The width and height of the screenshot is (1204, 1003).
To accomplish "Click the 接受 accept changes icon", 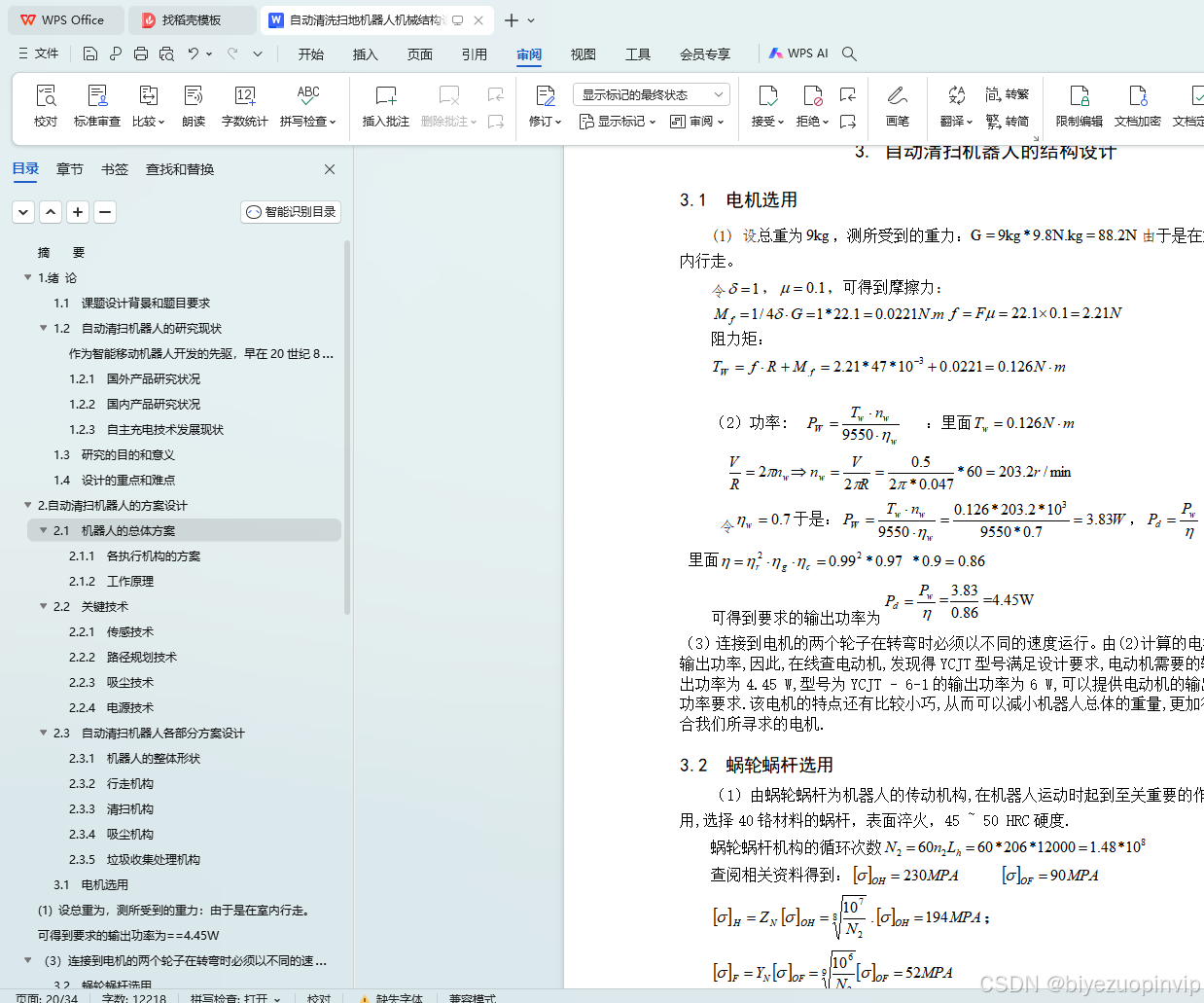I will (767, 95).
